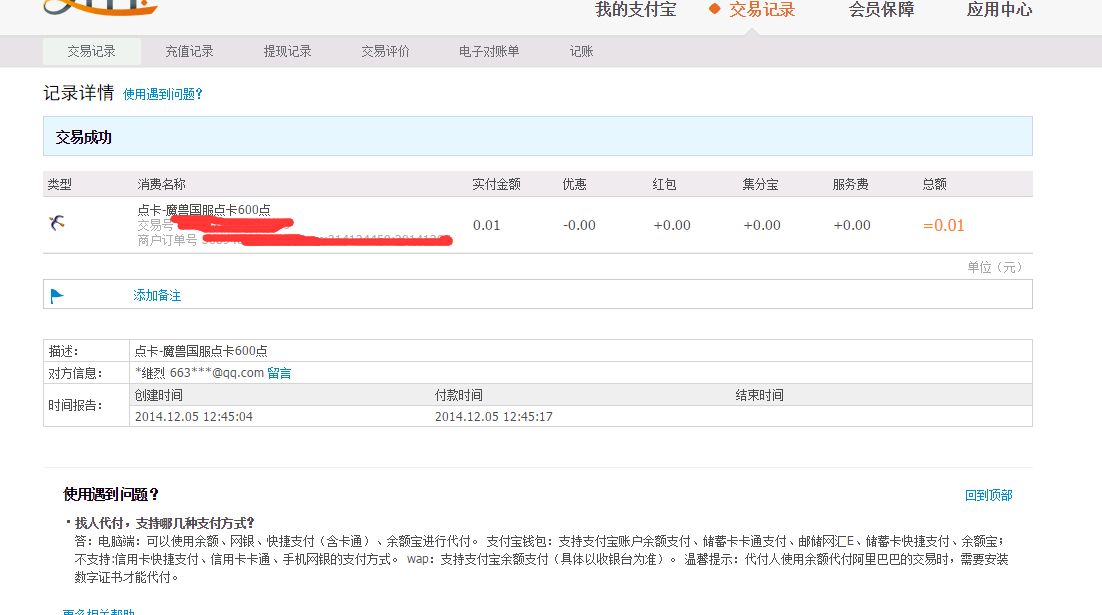This screenshot has width=1102, height=615.
Task: Click the blue flag remark icon
Action: click(57, 296)
